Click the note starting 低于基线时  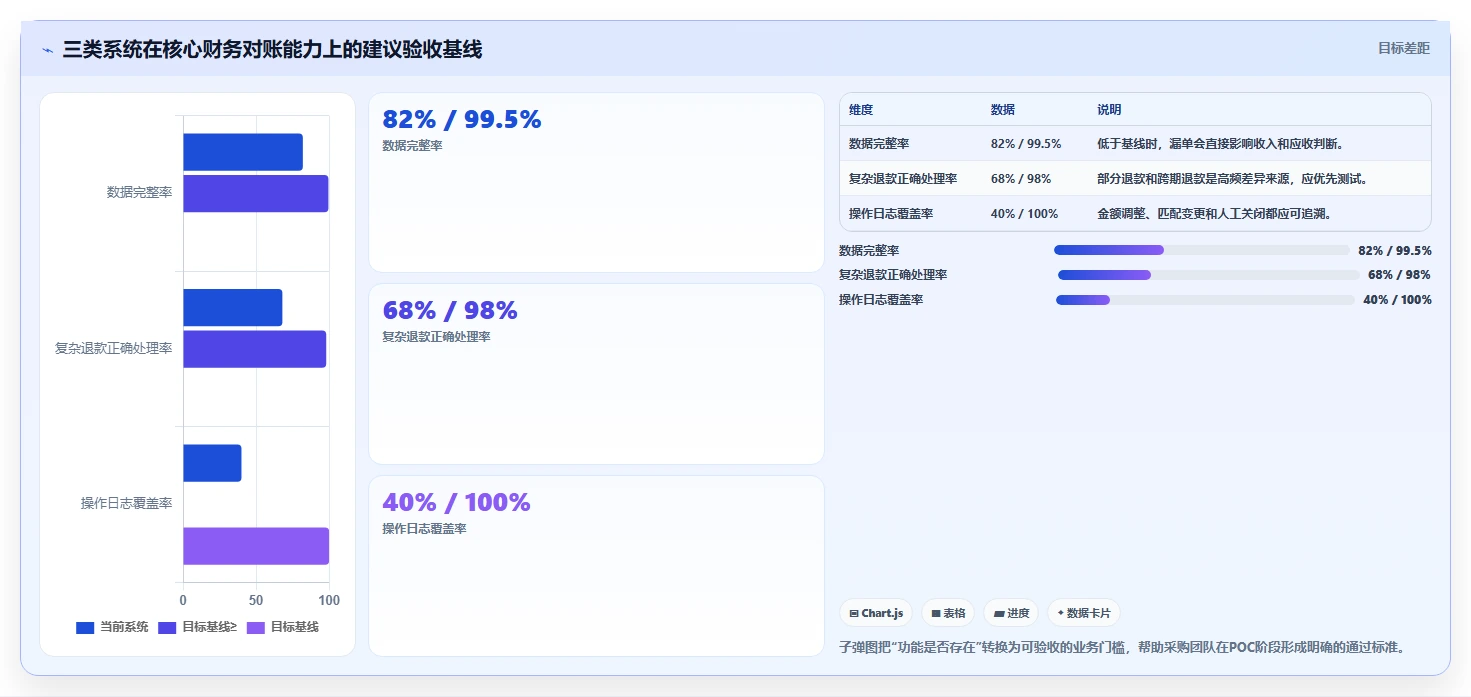[x=1220, y=144]
